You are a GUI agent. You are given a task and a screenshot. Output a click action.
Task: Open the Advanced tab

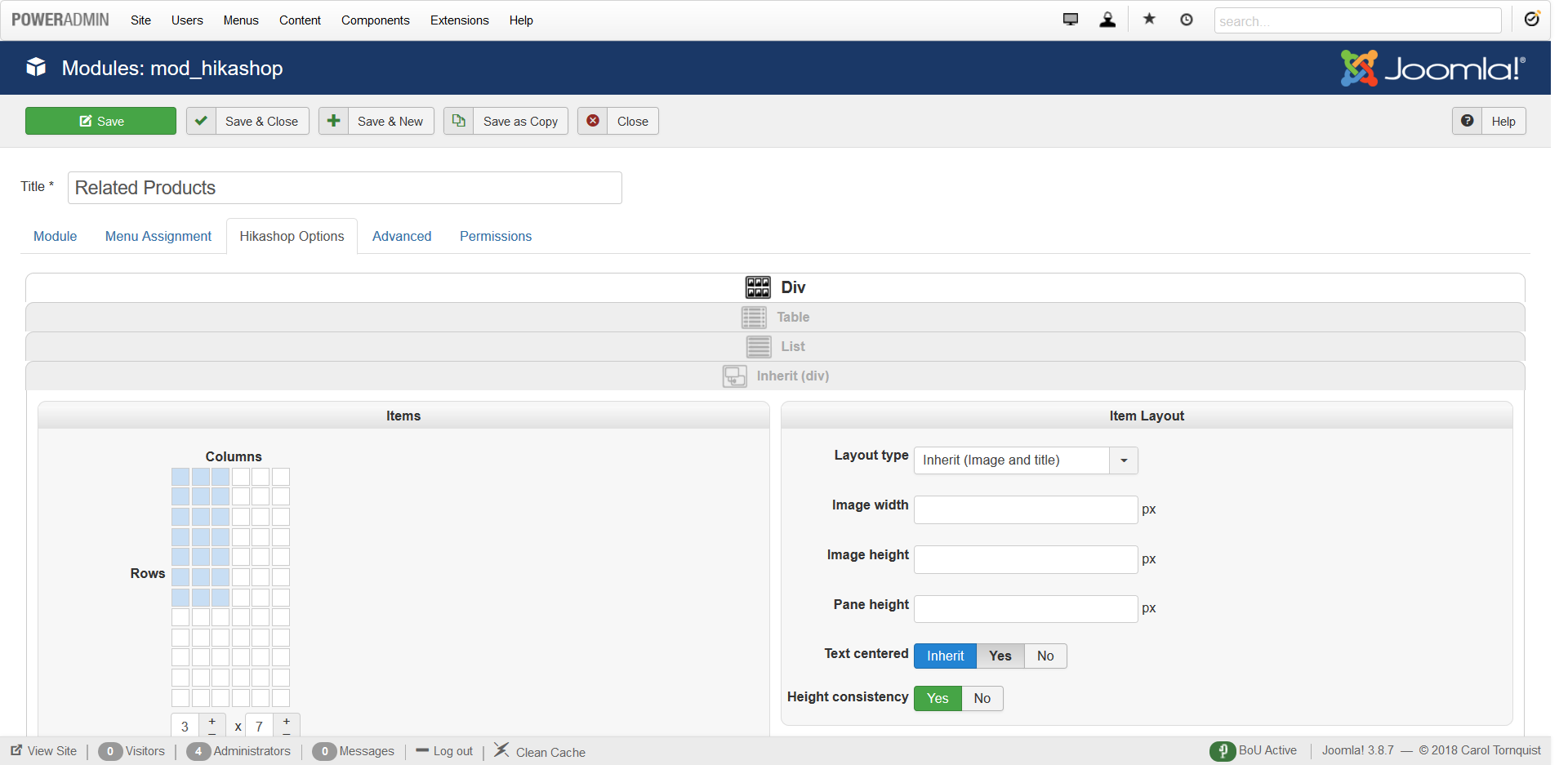click(x=401, y=237)
